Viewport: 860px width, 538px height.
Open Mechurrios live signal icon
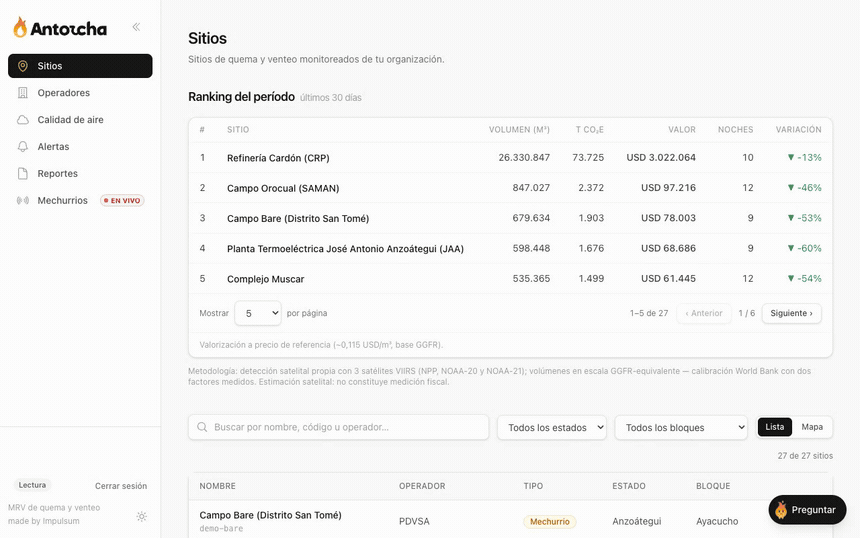[22, 200]
